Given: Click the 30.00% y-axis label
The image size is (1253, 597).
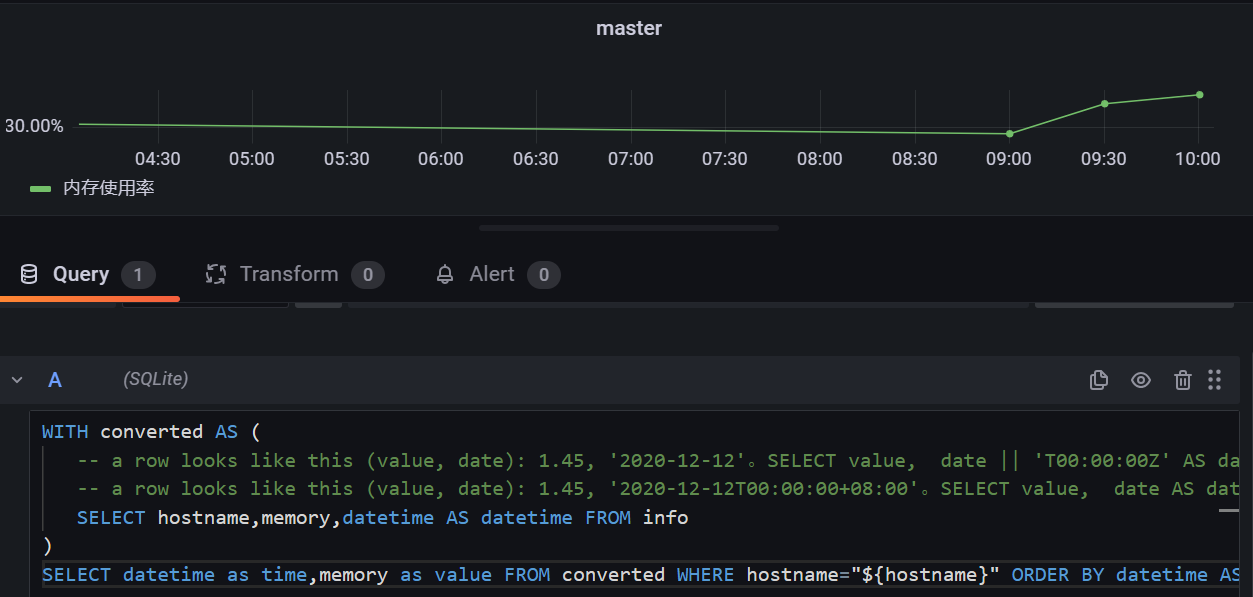Looking at the screenshot, I should pos(34,126).
